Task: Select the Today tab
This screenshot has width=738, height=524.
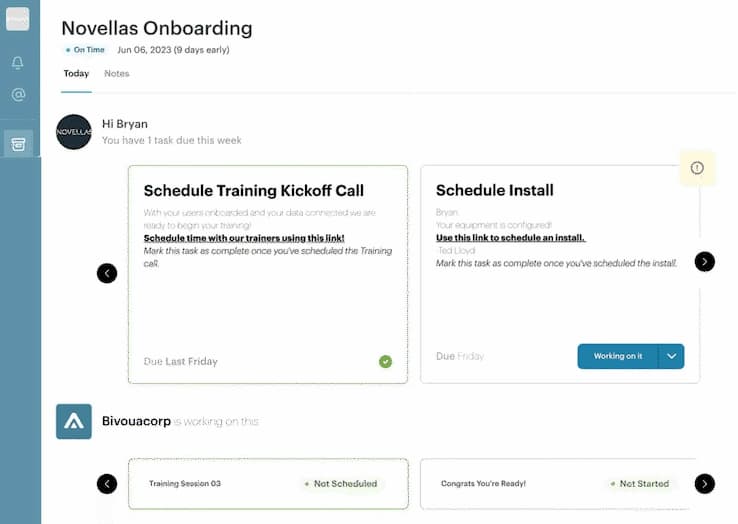Action: 76,74
